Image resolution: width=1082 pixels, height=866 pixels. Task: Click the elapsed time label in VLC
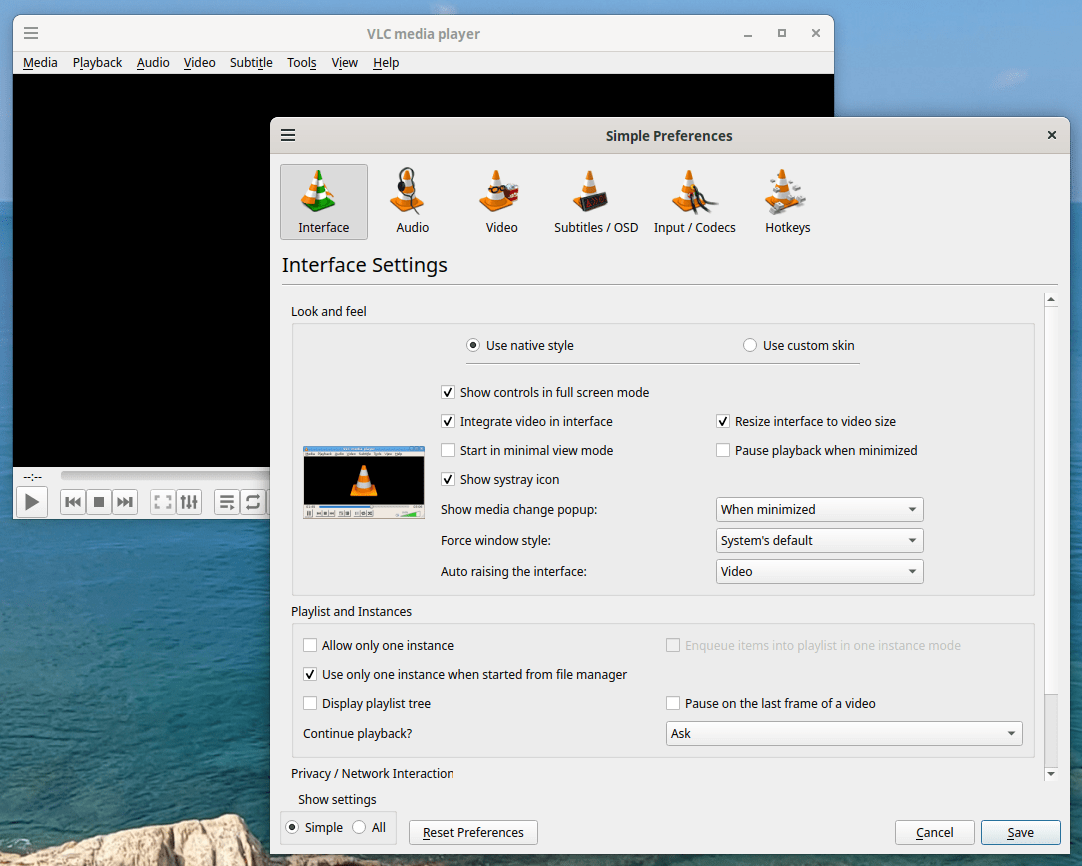(32, 476)
